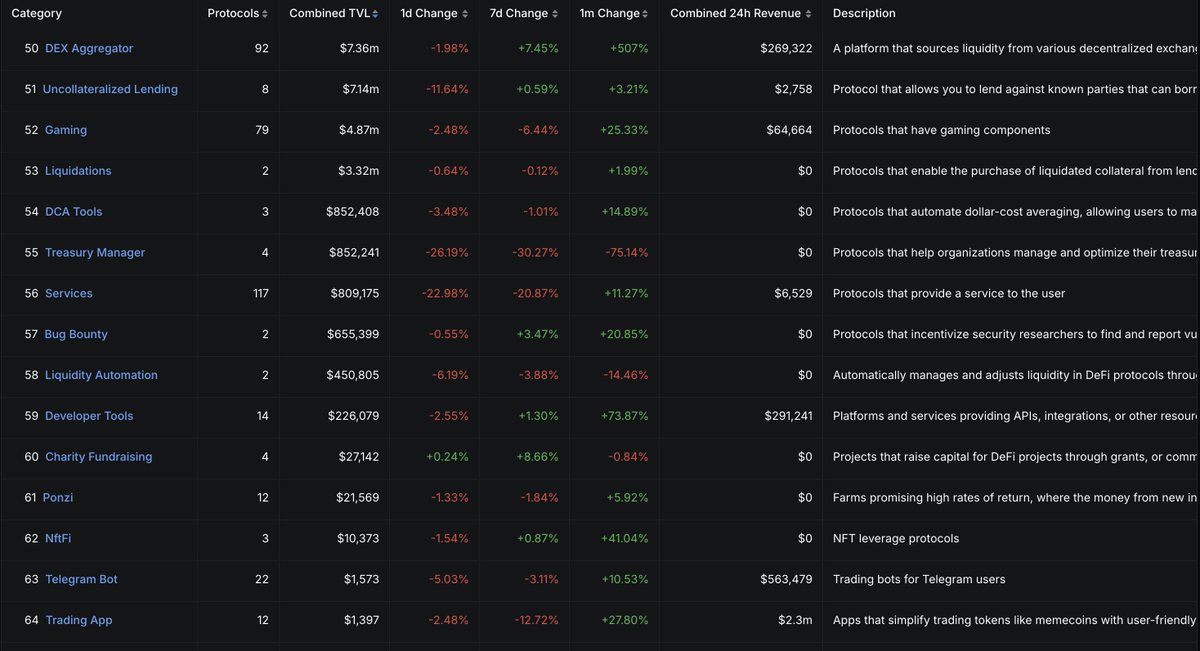The width and height of the screenshot is (1200, 651).
Task: Sort by 7d Change column arrows
Action: (557, 14)
